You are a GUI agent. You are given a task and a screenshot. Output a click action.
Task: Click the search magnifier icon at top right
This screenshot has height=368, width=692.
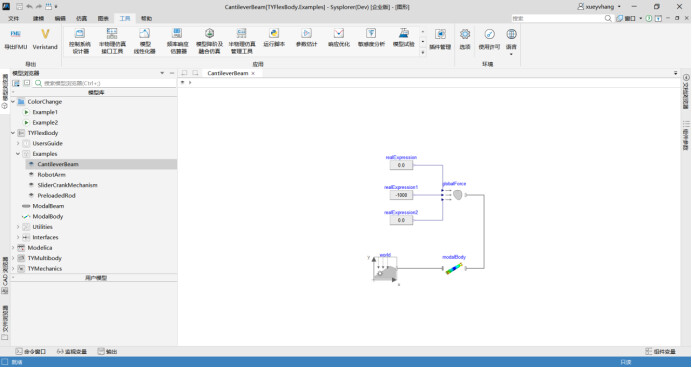608,19
